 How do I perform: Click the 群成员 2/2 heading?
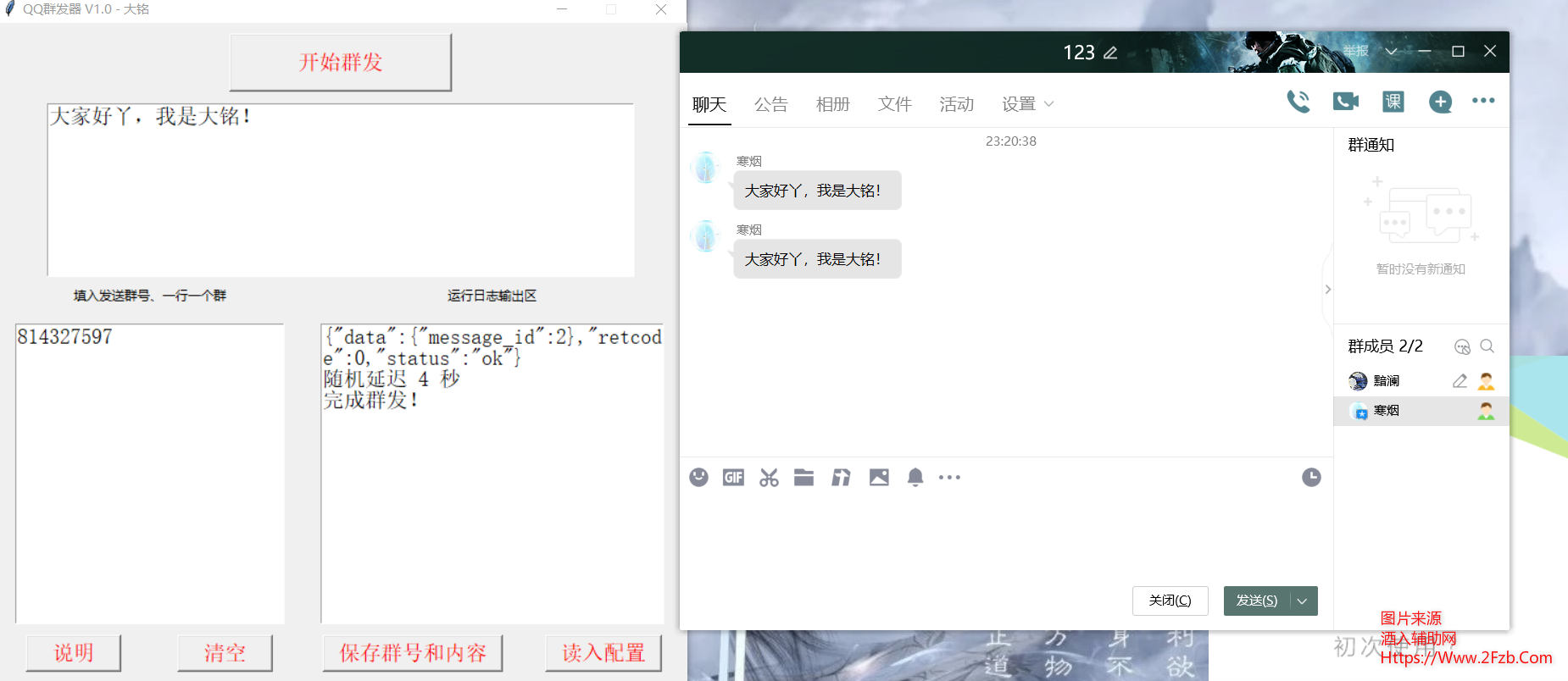(x=1385, y=346)
